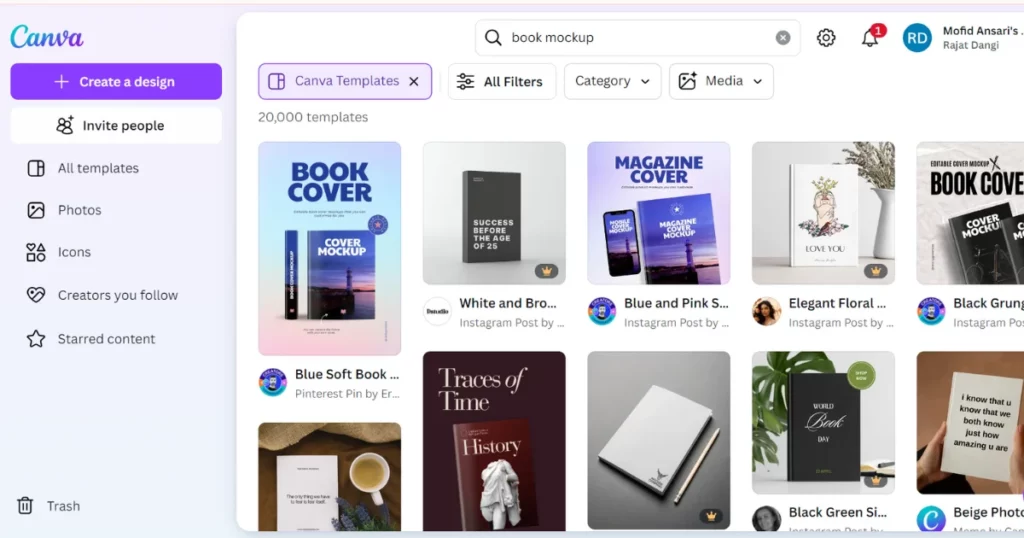Click Pinterest Pin by Er... subtitle

(x=347, y=394)
